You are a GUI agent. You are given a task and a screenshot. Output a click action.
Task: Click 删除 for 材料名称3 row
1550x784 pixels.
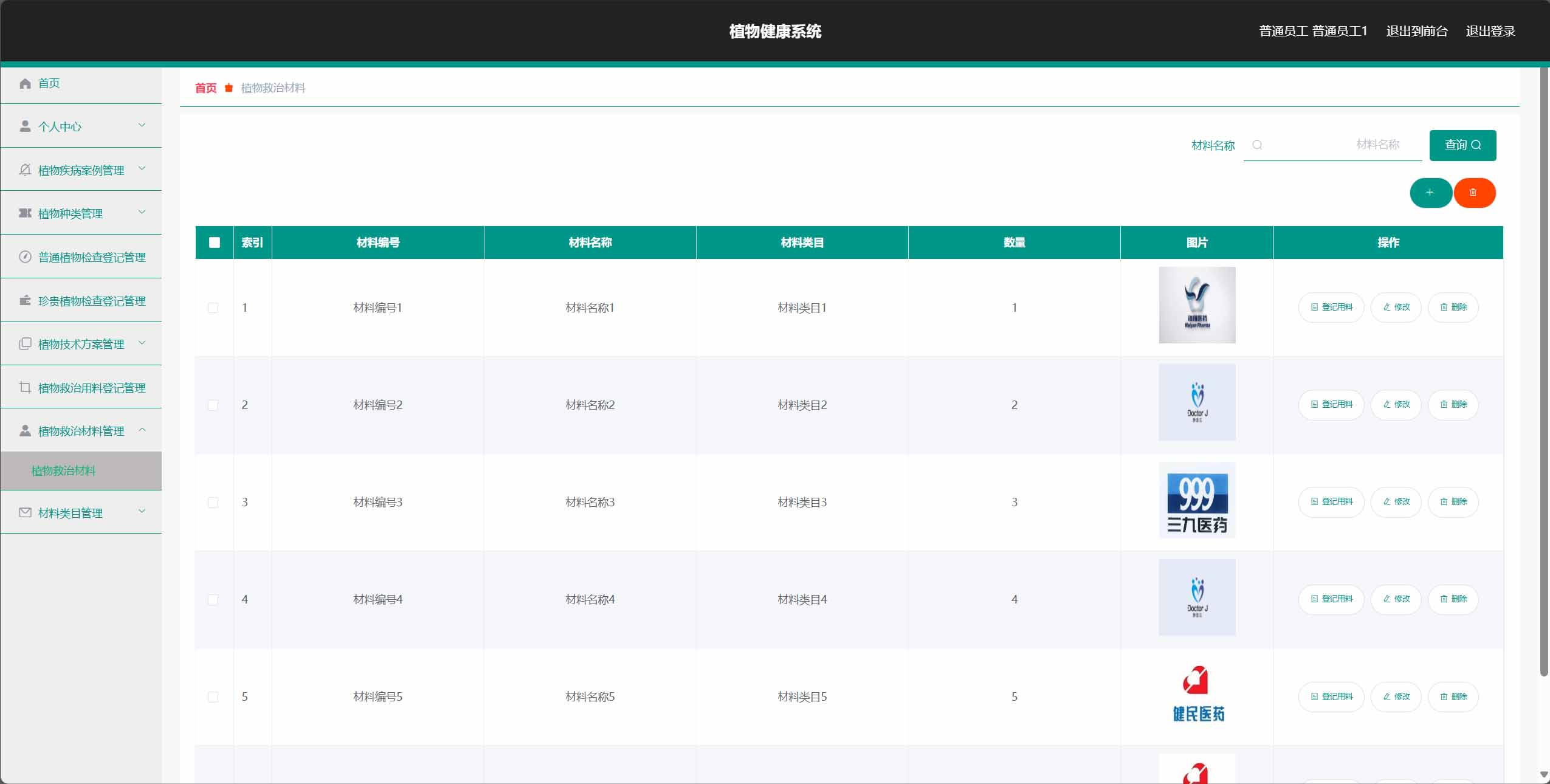[1453, 502]
